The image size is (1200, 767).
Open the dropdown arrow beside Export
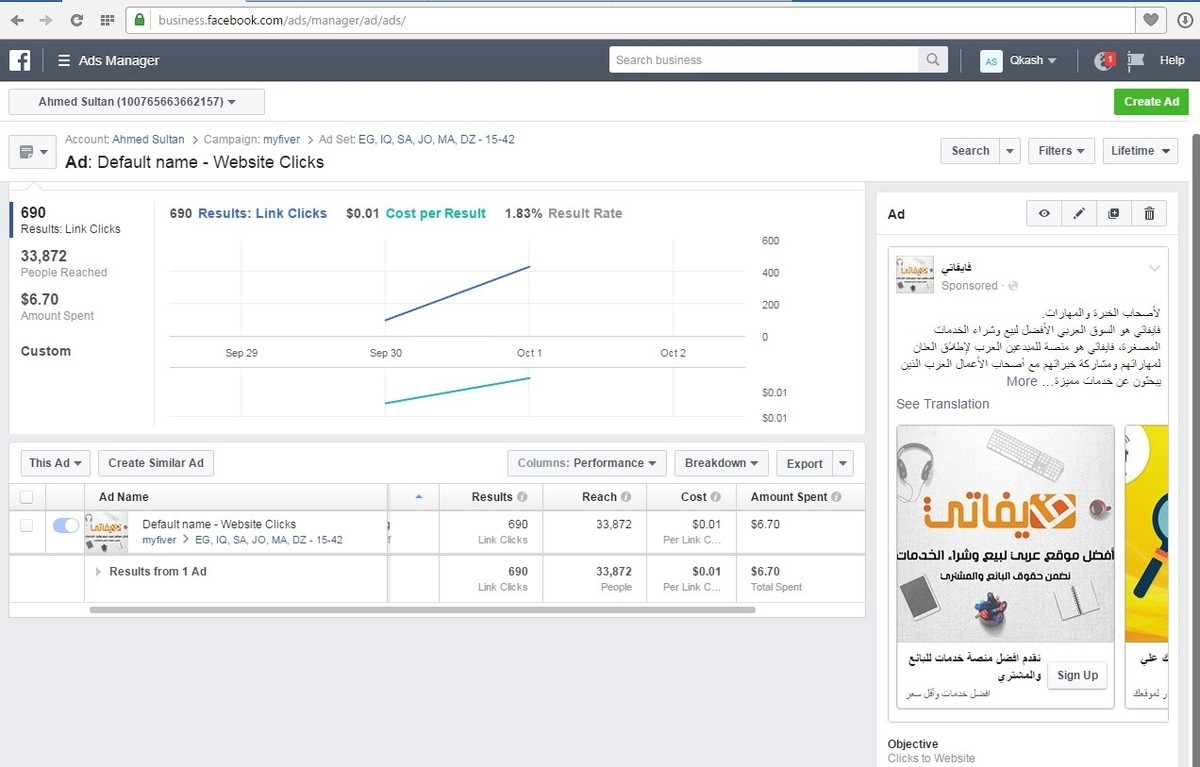coord(843,463)
